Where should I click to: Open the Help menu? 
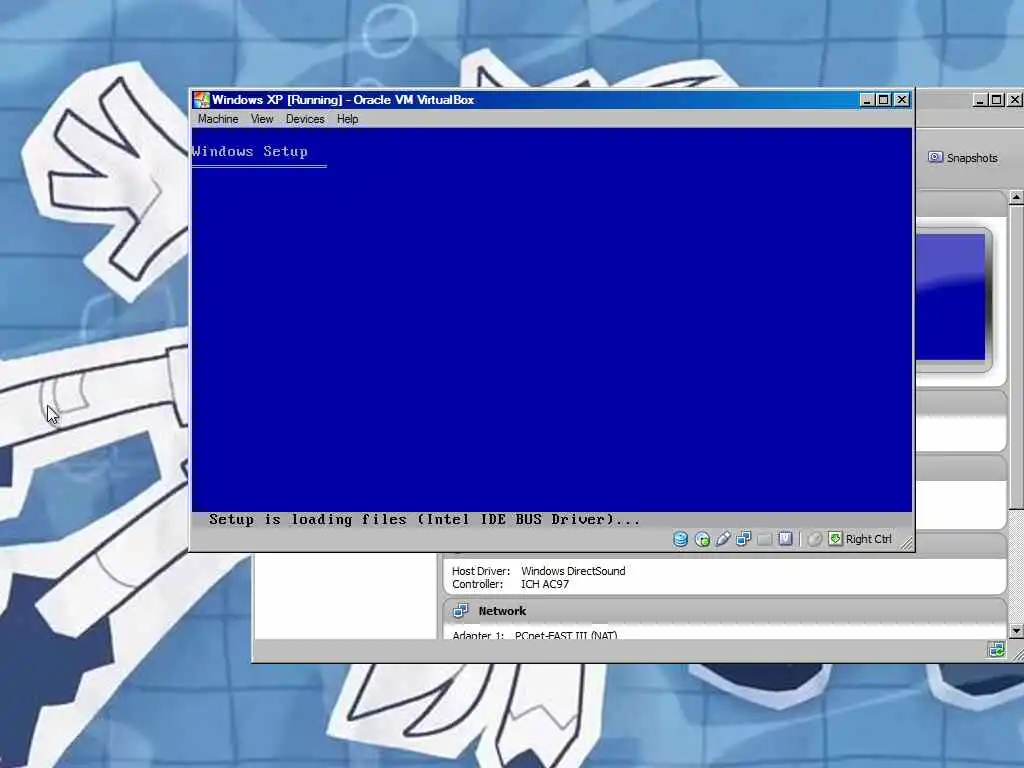pyautogui.click(x=347, y=119)
